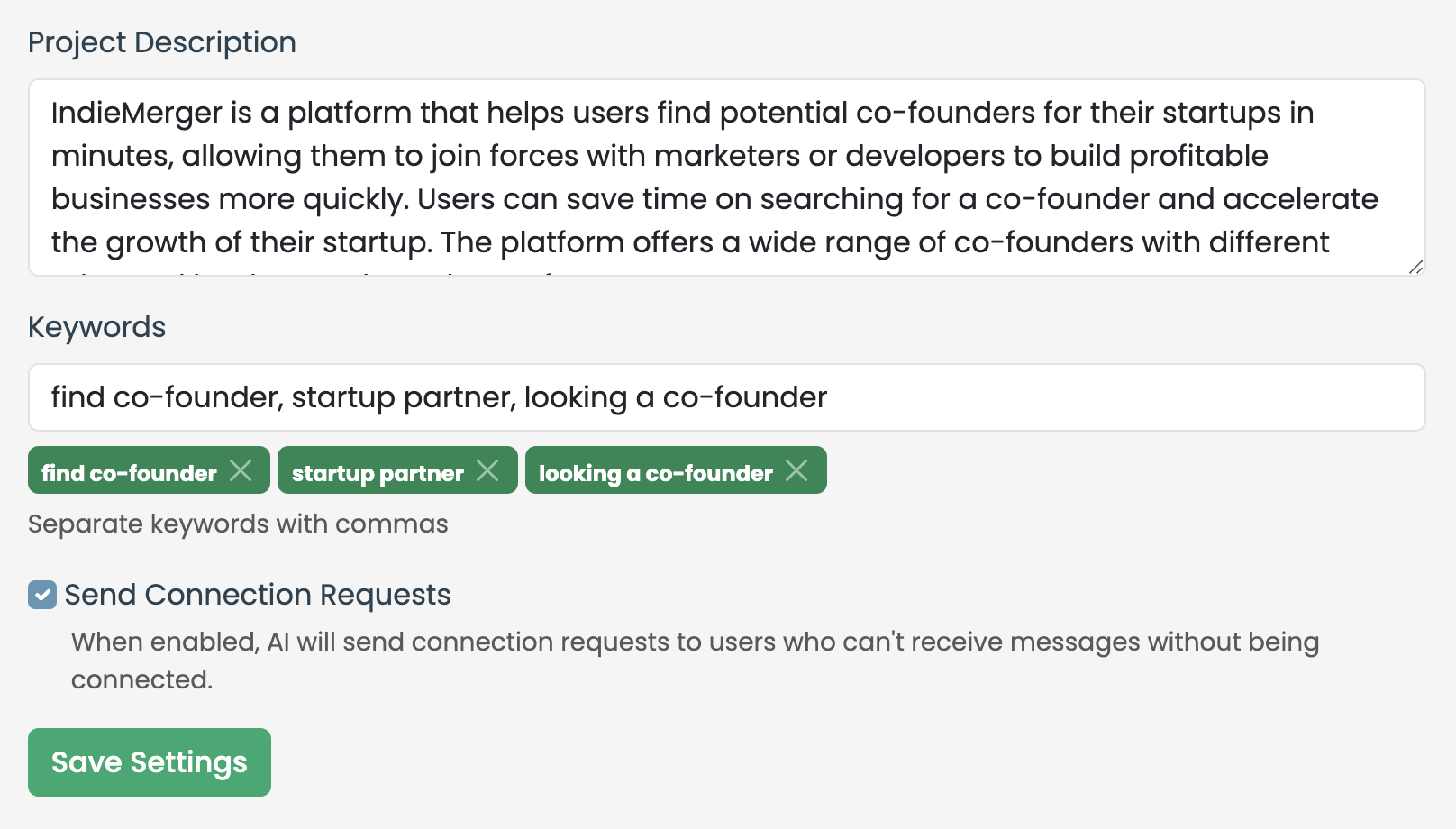Click the "Separate keywords with commas" hint
Screen dimensions: 1456x829
coord(238,524)
